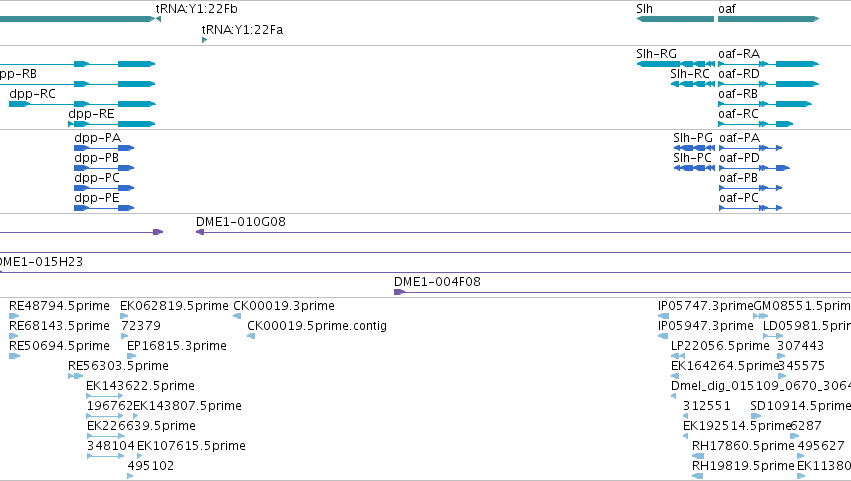
Task: Click the tRNA:Y1:22Fb arrow glyph
Action: [x=158, y=19]
